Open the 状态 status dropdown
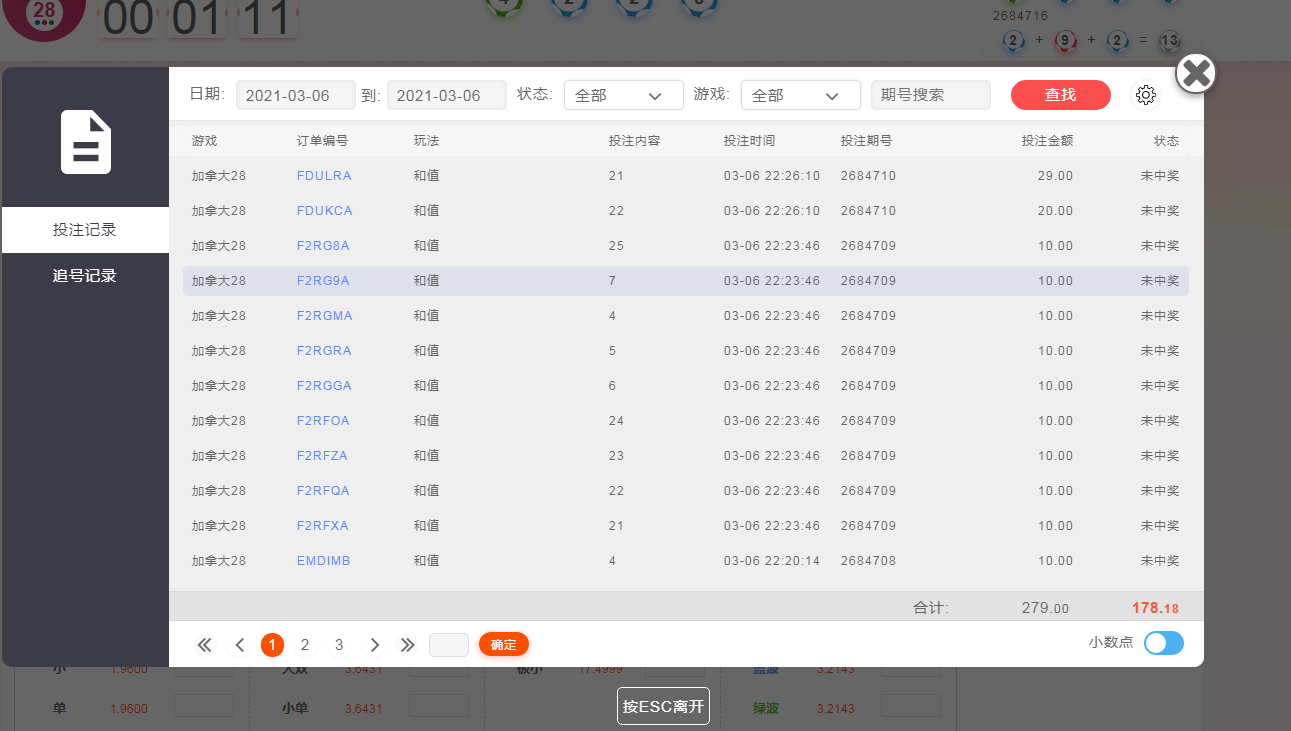Screen dimensions: 1291x731 coord(623,95)
